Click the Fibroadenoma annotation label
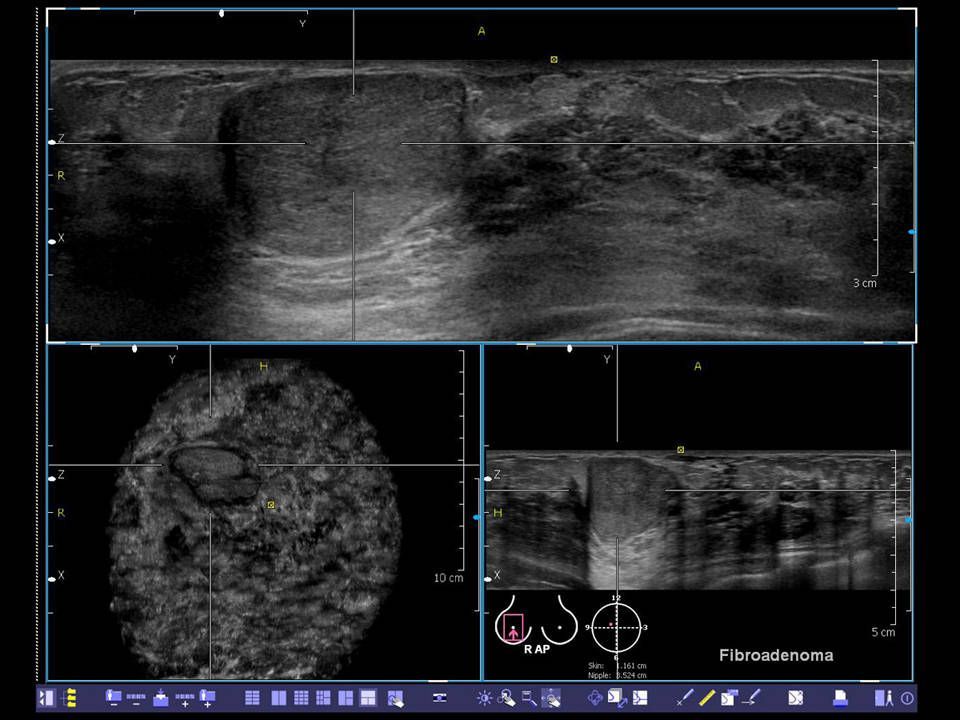The height and width of the screenshot is (720, 960). click(775, 656)
